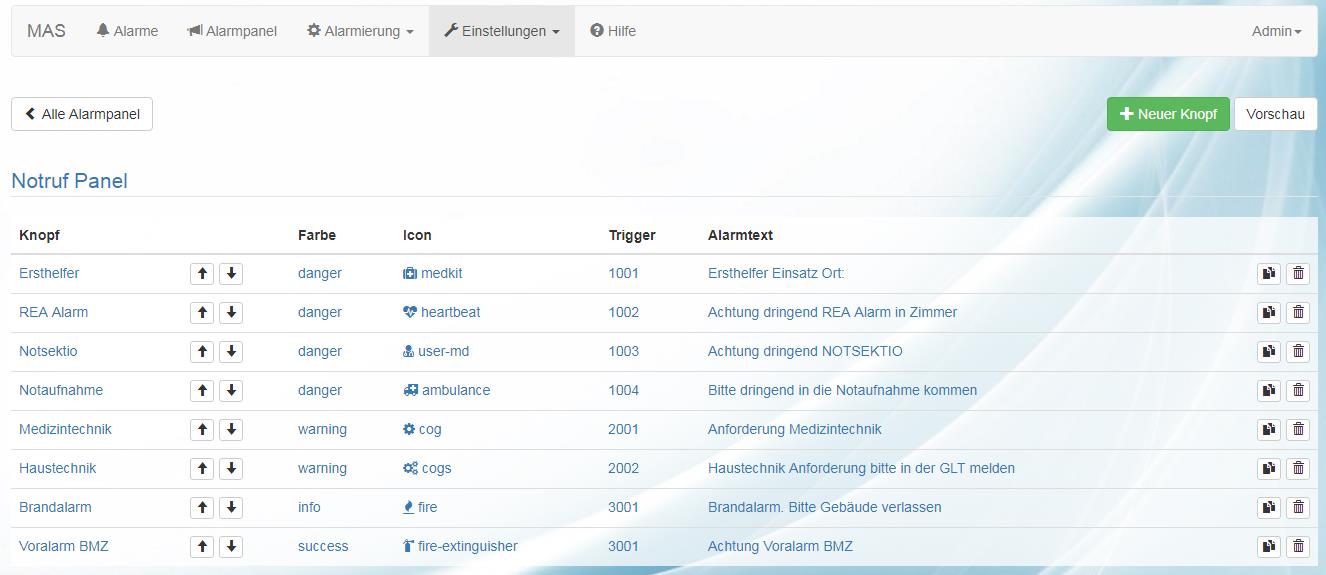Edit trigger value 1002
The width and height of the screenshot is (1326, 575).
pos(623,312)
